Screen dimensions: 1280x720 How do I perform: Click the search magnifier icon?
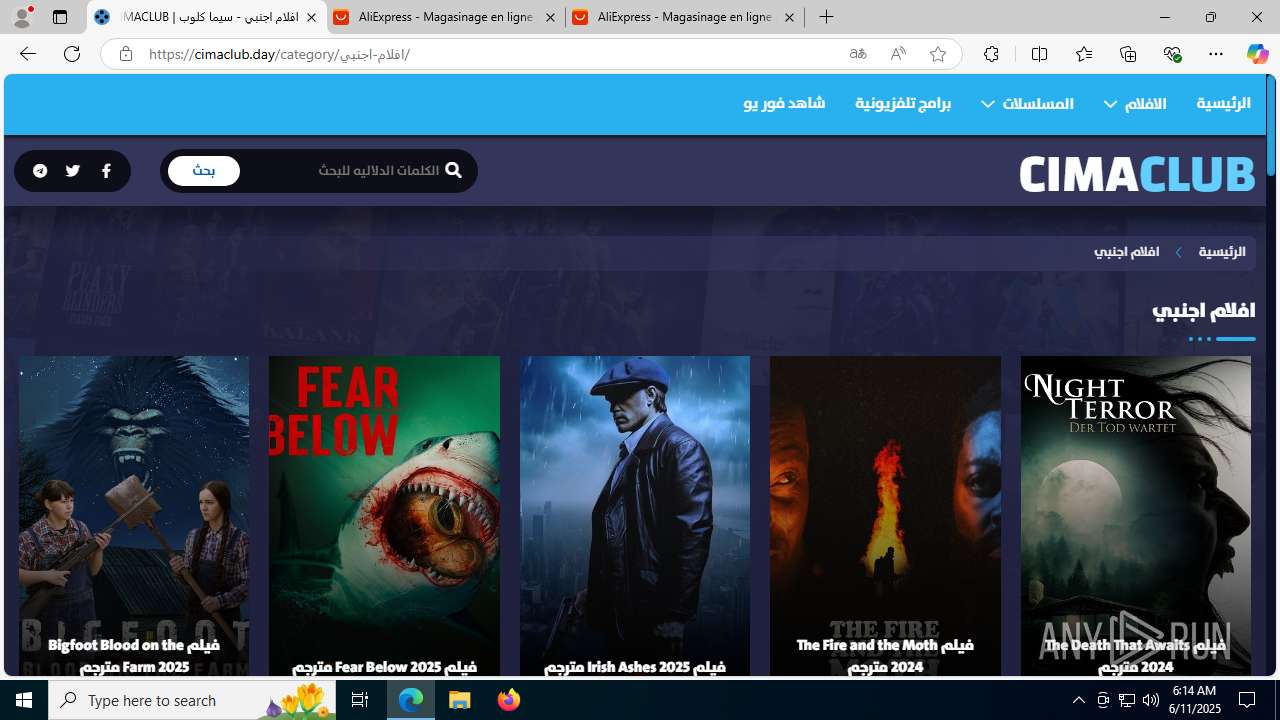pyautogui.click(x=453, y=170)
